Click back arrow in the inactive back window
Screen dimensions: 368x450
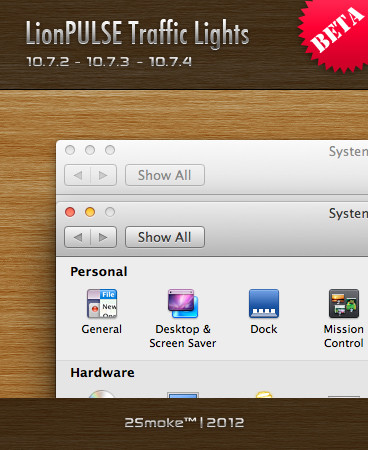click(x=77, y=175)
